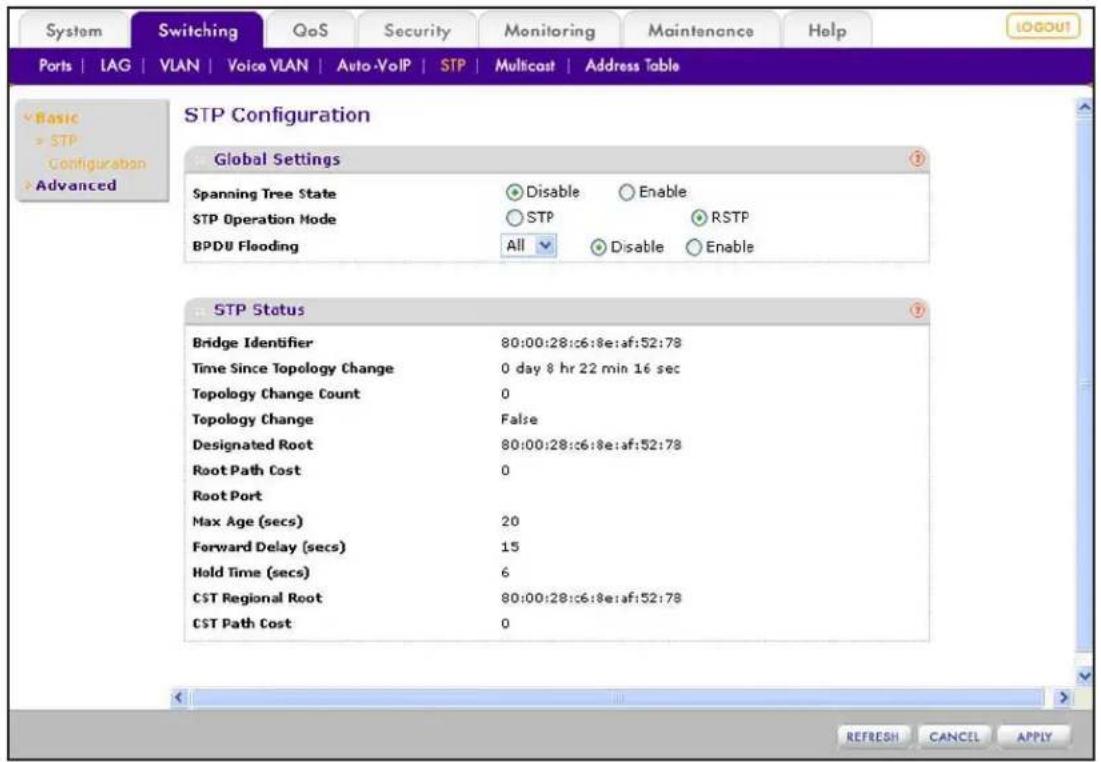Click the Root Port label
The width and height of the screenshot is (1101, 762).
click(x=228, y=496)
